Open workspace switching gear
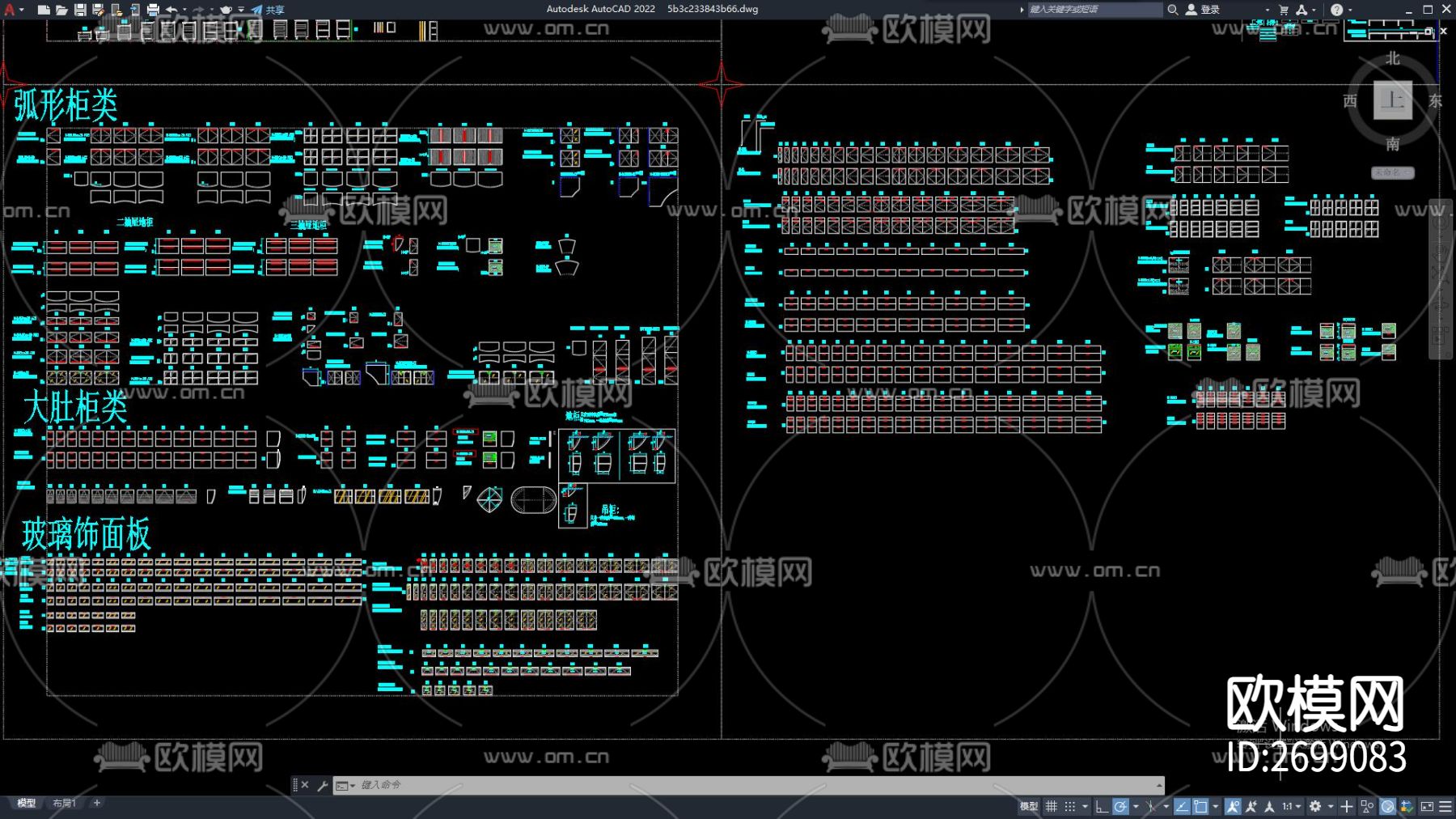 point(1315,806)
